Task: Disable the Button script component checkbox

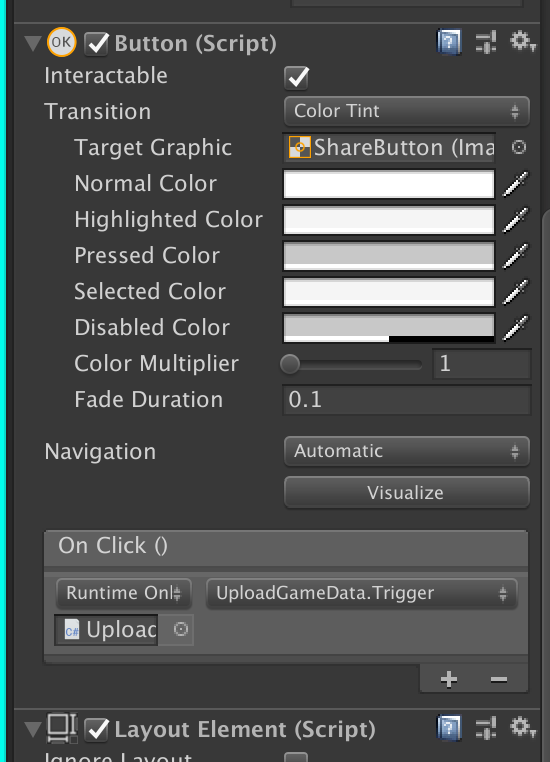Action: coord(96,44)
